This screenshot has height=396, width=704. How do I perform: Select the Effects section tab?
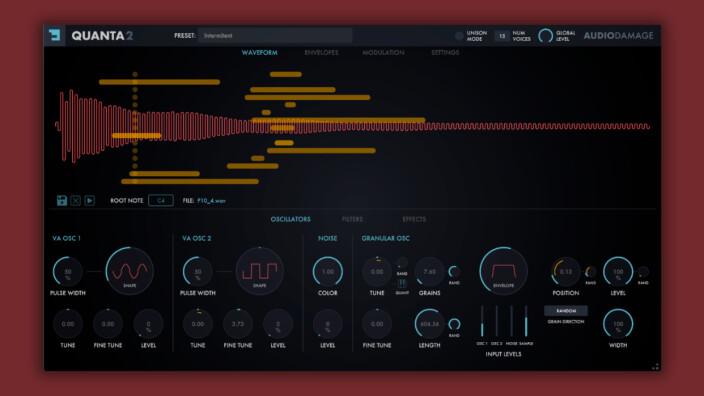pyautogui.click(x=414, y=219)
